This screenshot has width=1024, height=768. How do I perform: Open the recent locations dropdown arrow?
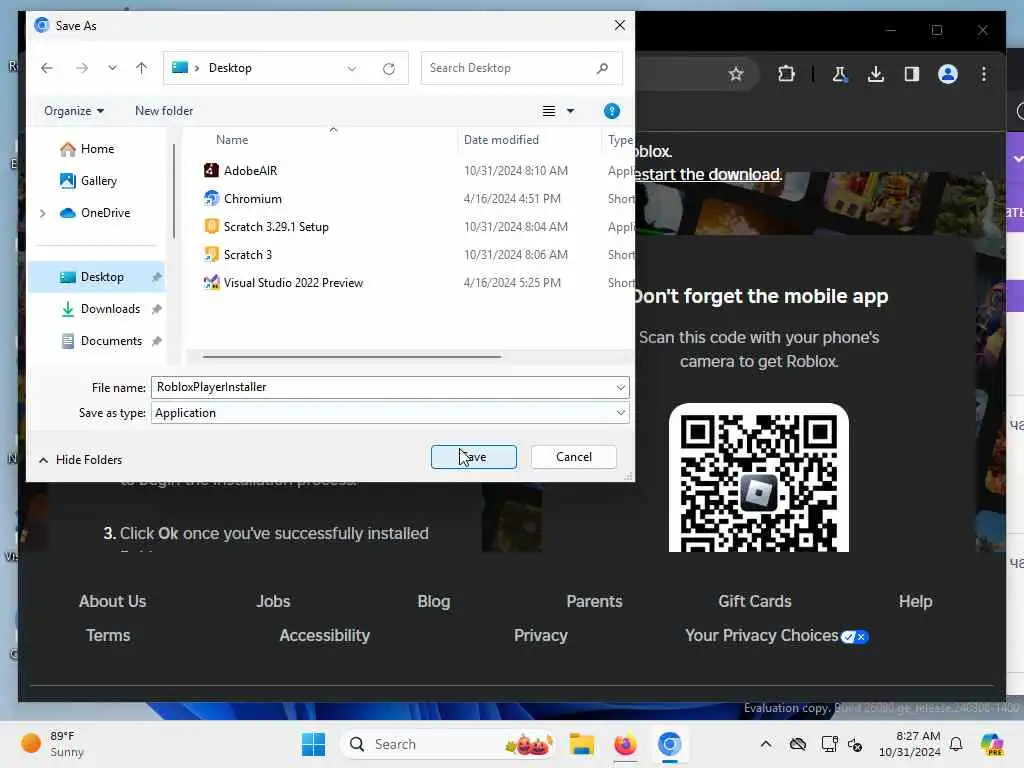pos(112,68)
